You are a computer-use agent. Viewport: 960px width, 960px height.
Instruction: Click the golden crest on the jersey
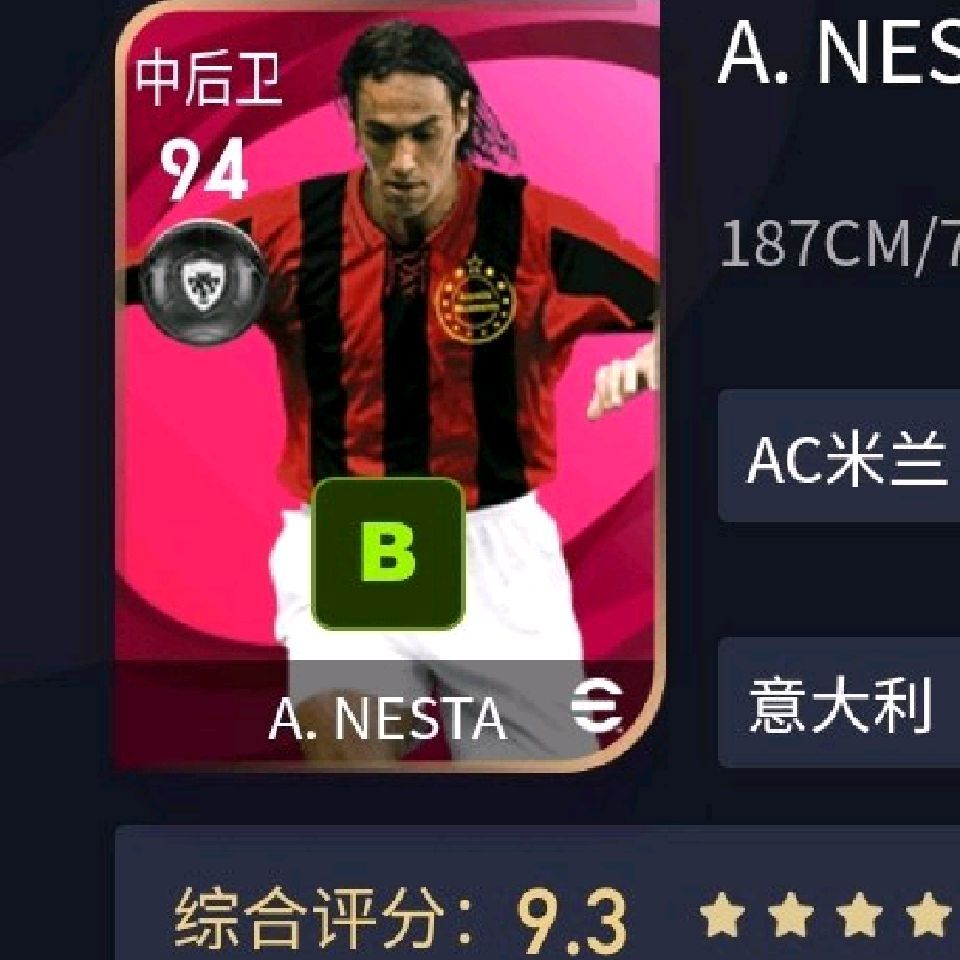point(476,299)
